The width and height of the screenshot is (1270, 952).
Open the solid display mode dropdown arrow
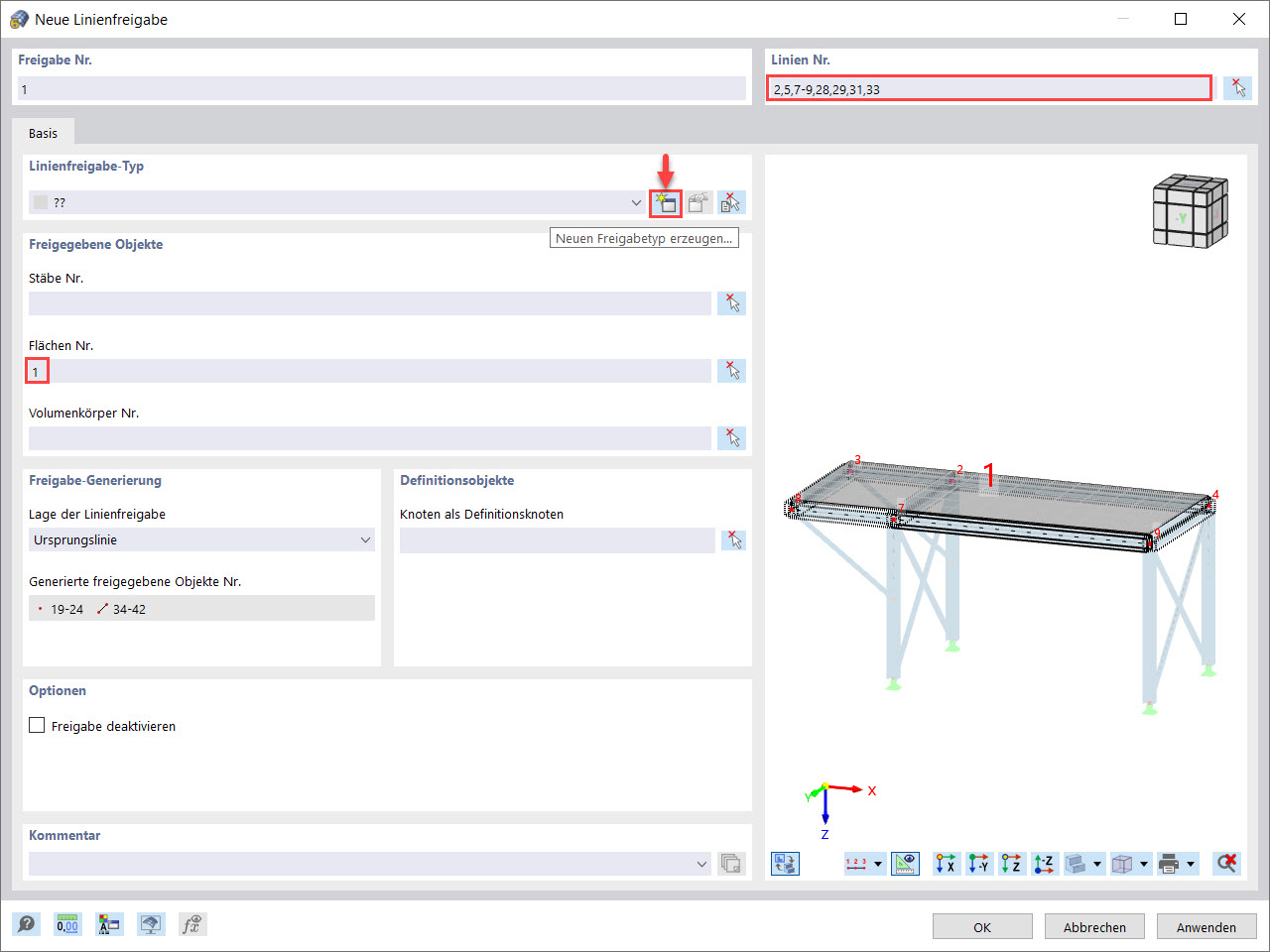(x=1097, y=865)
